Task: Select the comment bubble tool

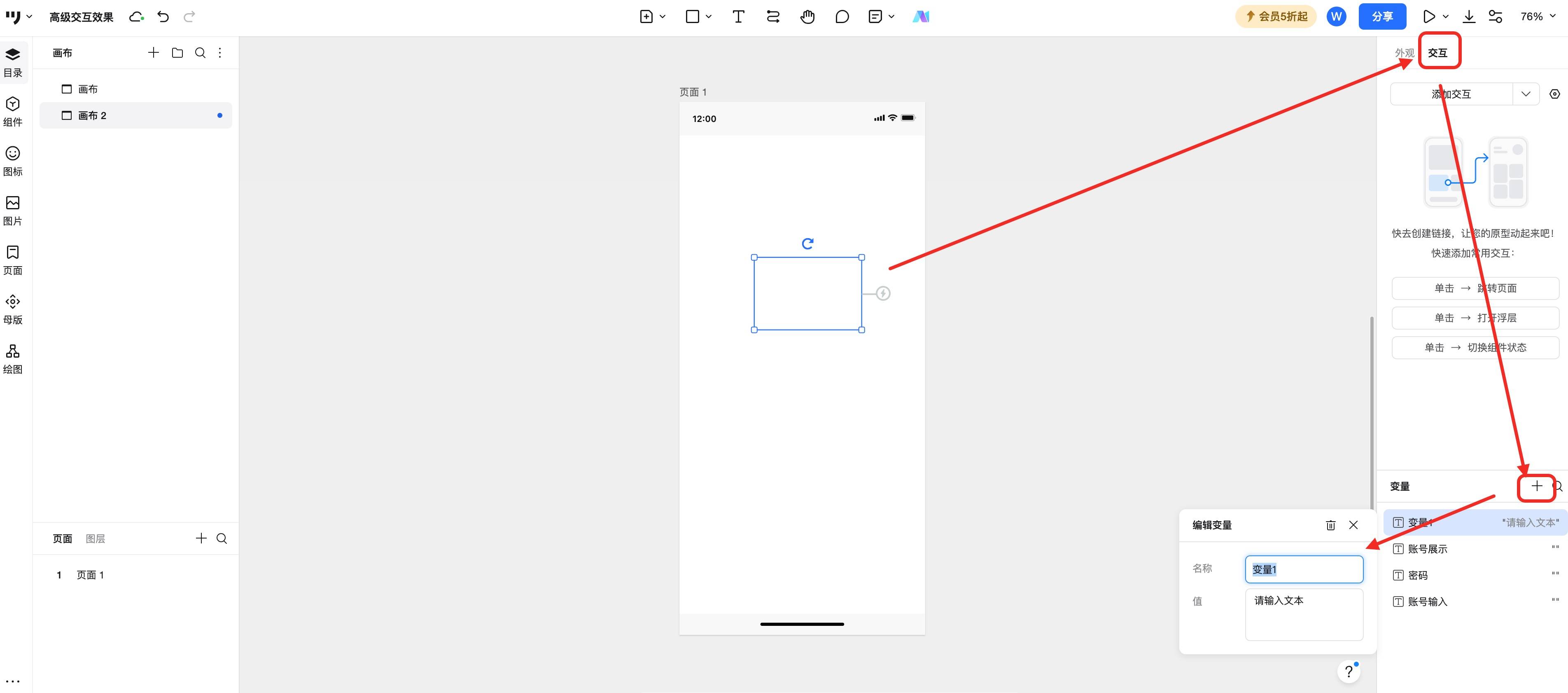Action: click(x=842, y=16)
